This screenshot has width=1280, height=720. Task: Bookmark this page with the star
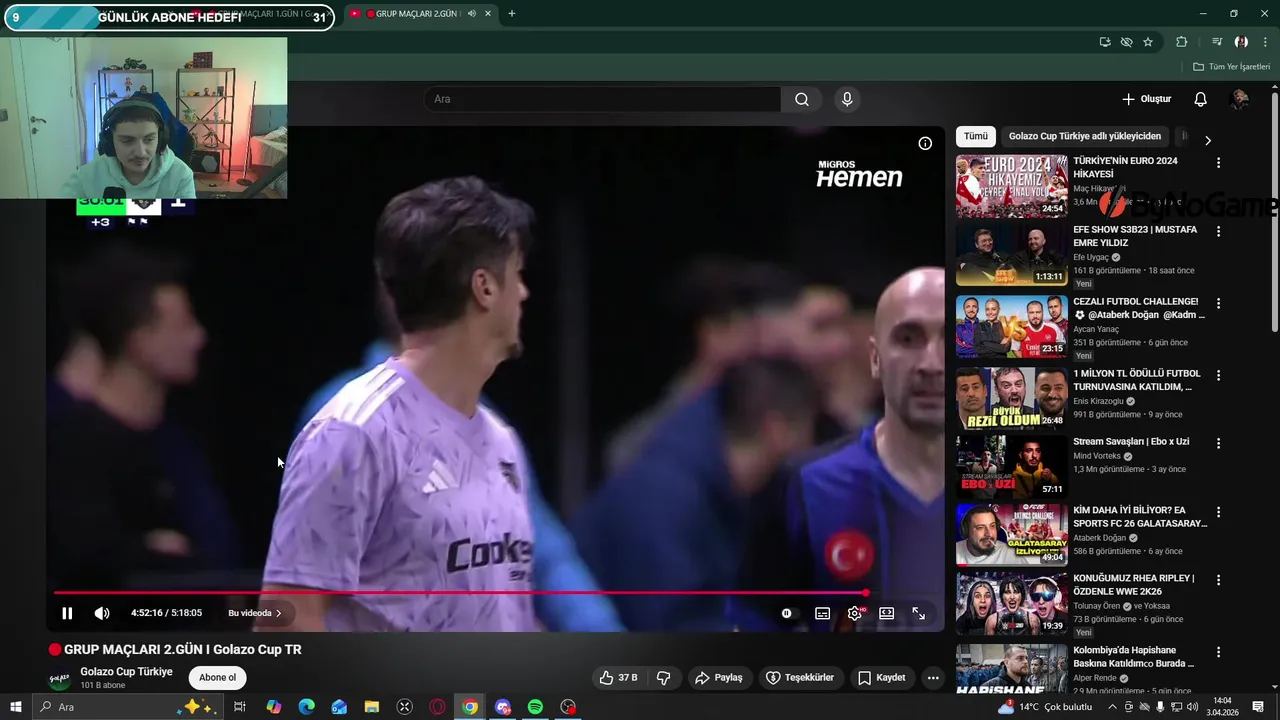(x=1148, y=42)
